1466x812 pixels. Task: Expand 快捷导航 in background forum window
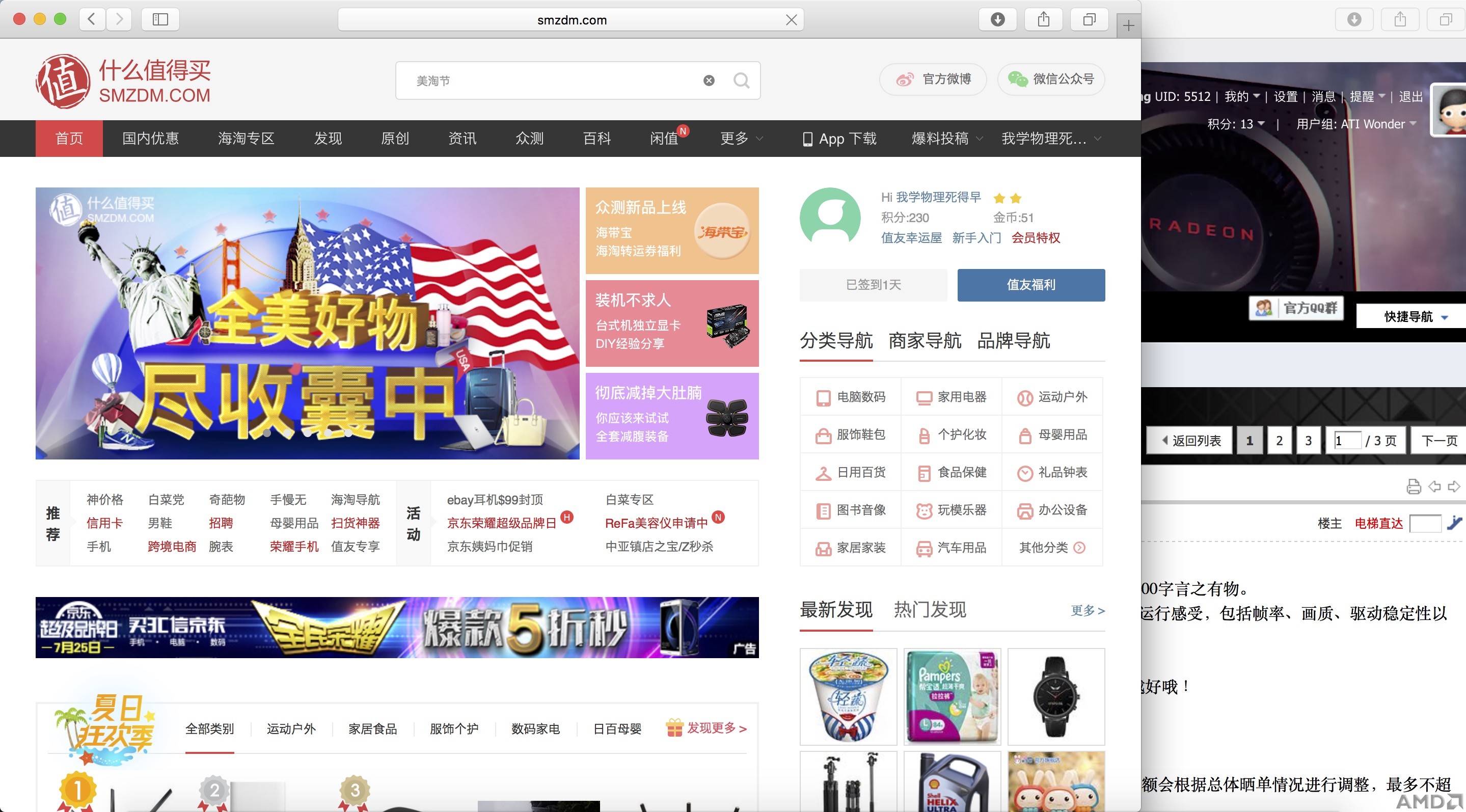pyautogui.click(x=1414, y=316)
